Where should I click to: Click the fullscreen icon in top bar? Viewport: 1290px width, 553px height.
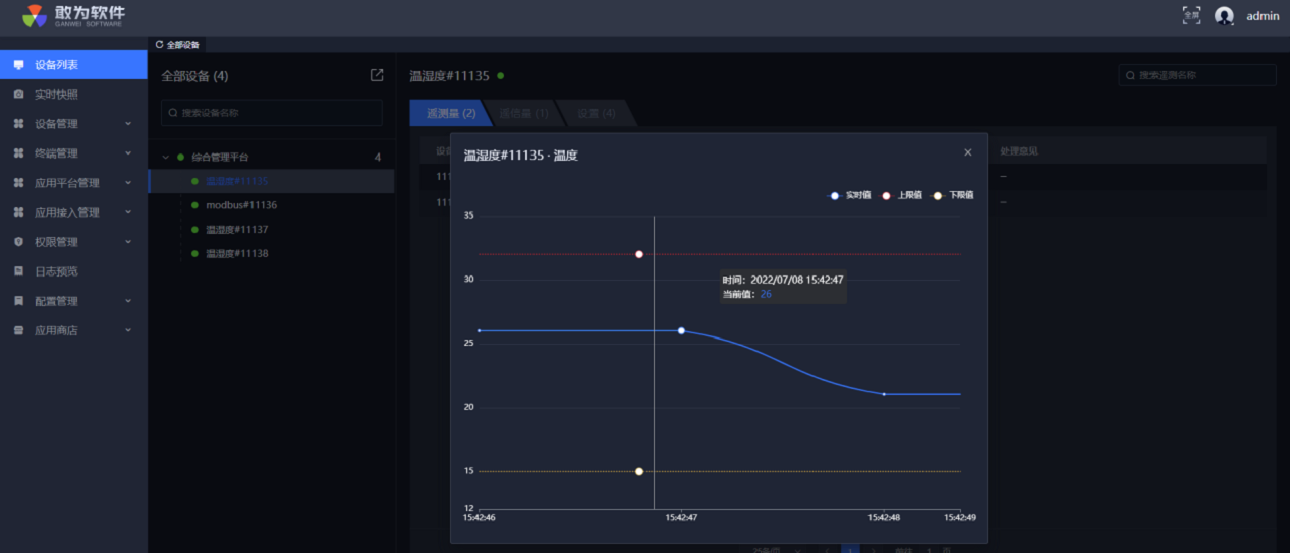tap(1191, 15)
